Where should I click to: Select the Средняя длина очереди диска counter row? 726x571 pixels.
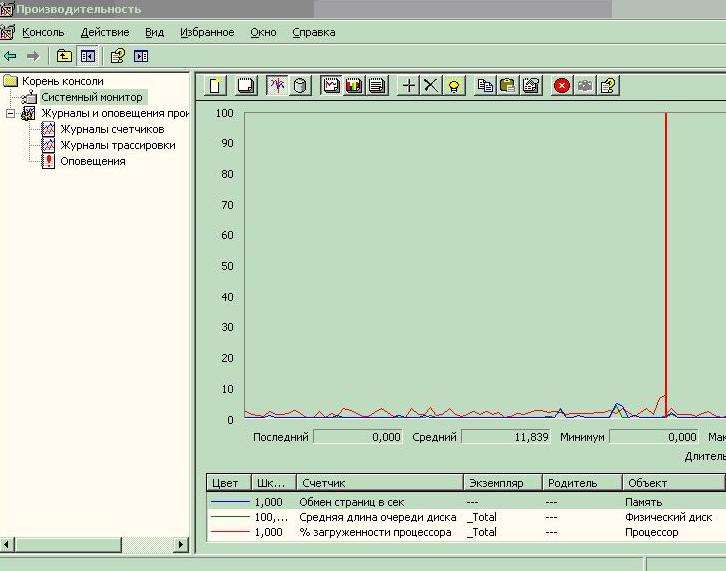466,517
